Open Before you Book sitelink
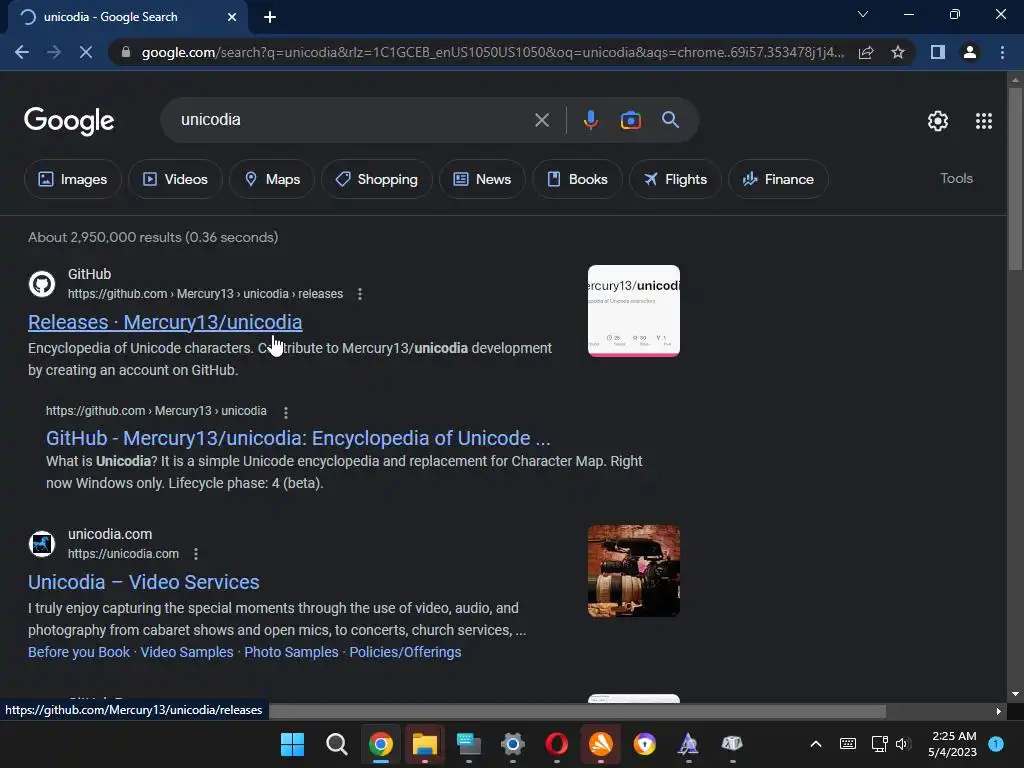 pos(79,652)
